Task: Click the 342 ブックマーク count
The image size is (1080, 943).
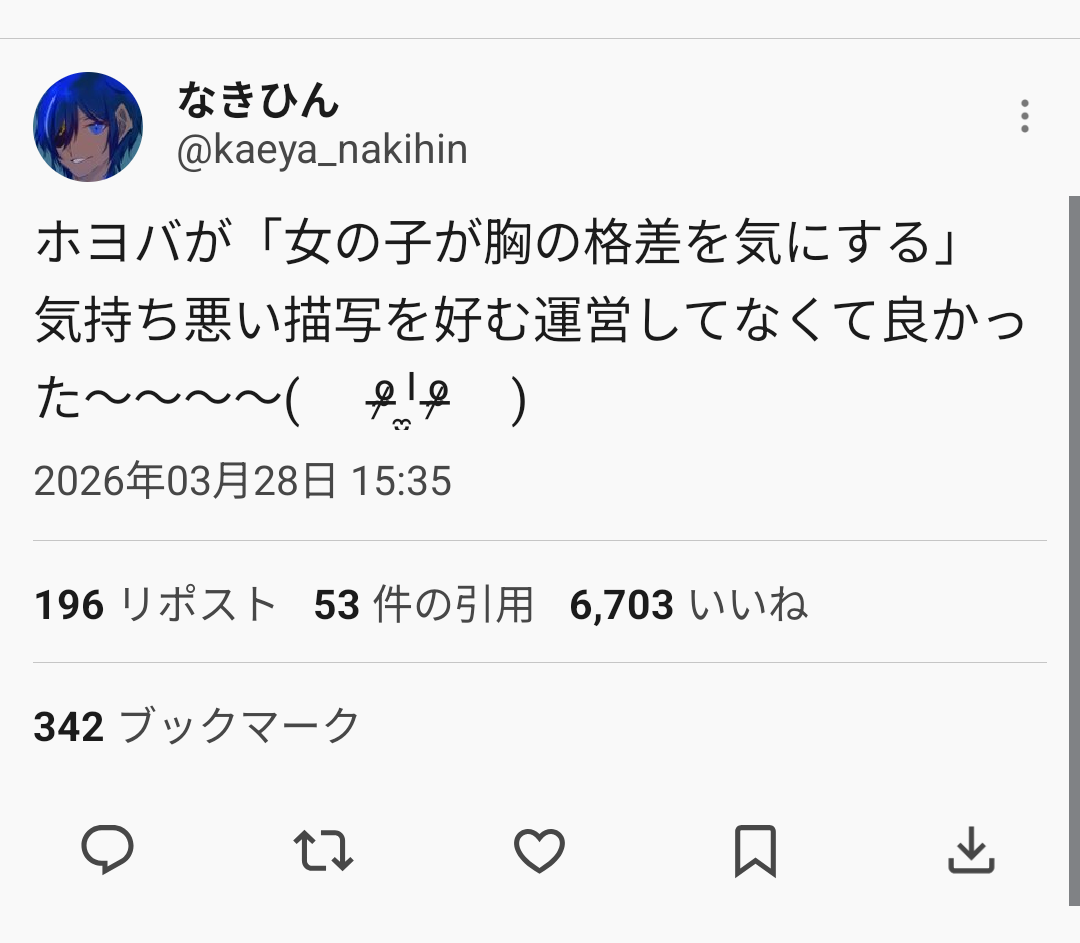Action: [196, 726]
